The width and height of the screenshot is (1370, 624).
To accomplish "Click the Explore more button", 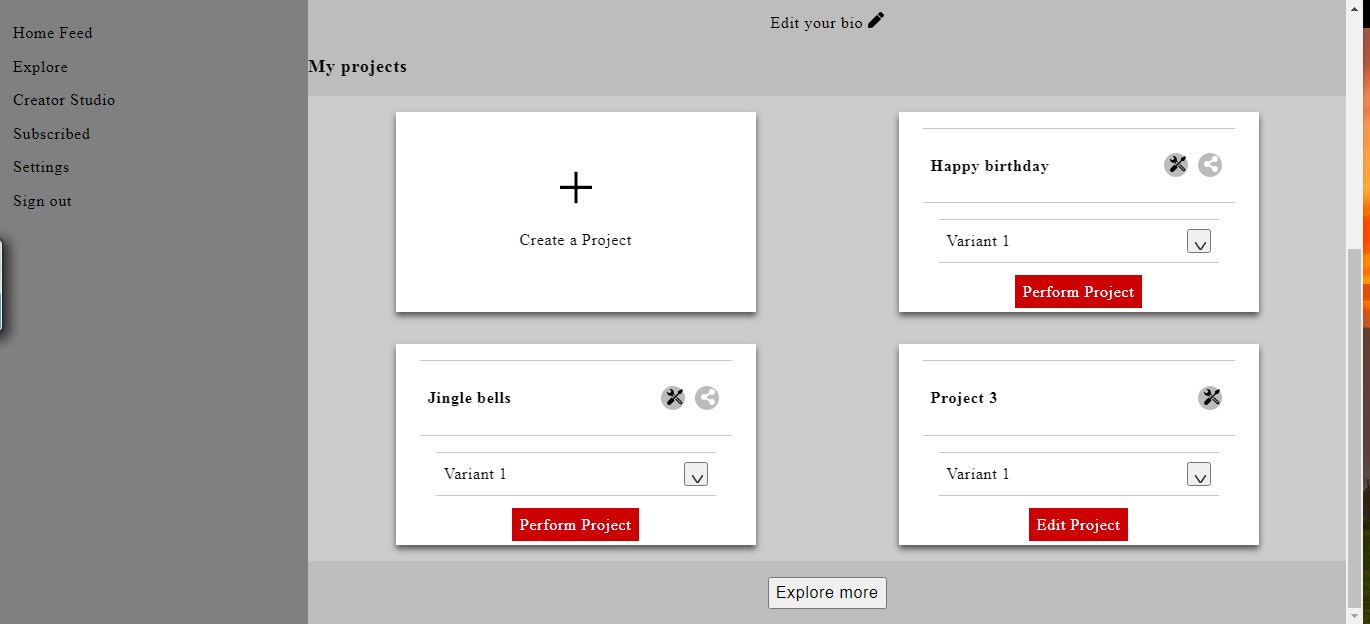I will (x=827, y=592).
